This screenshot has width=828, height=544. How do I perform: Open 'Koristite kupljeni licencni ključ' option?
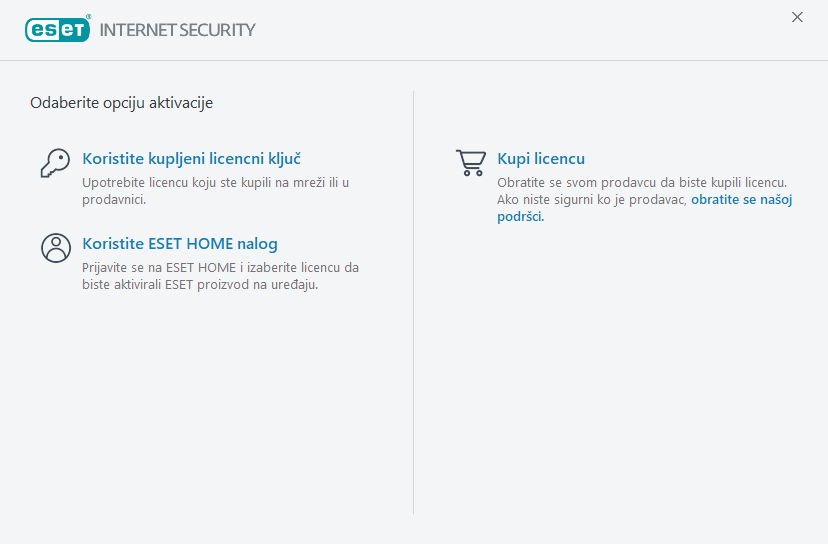191,158
